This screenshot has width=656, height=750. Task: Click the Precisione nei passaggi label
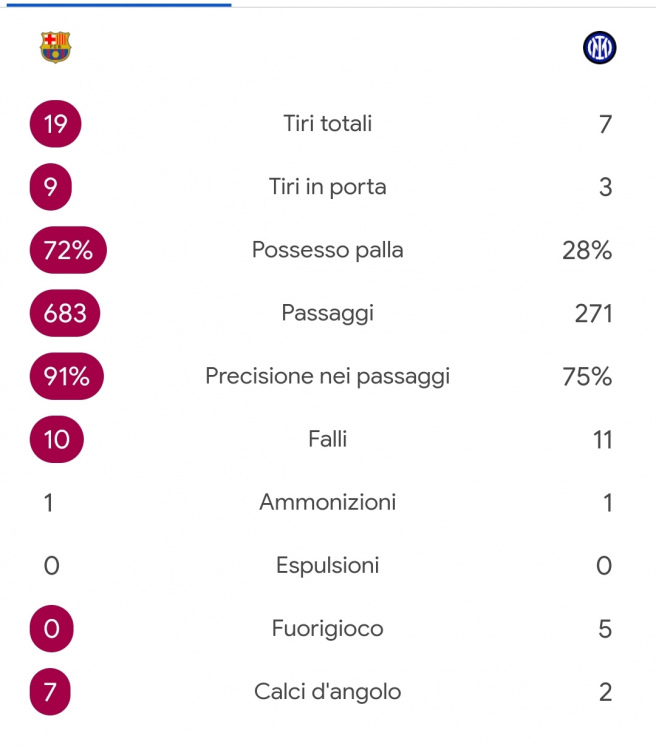click(x=328, y=376)
